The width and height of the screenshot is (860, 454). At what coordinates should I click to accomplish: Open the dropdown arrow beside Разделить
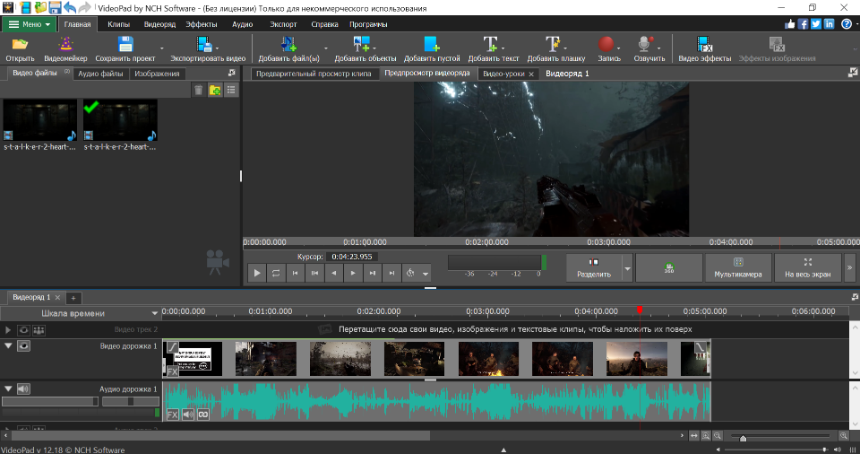click(627, 268)
